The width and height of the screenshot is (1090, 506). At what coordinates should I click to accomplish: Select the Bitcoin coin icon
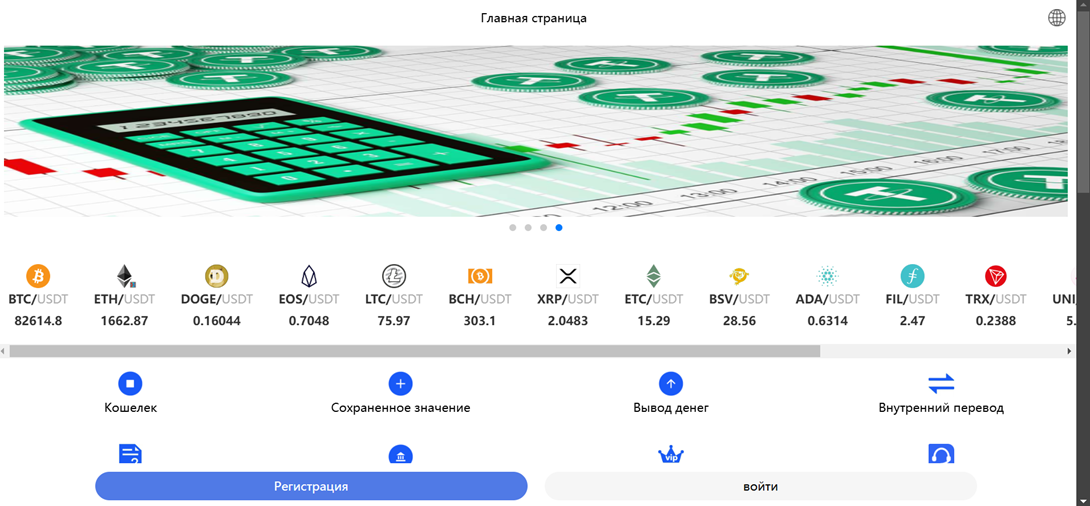coord(38,276)
